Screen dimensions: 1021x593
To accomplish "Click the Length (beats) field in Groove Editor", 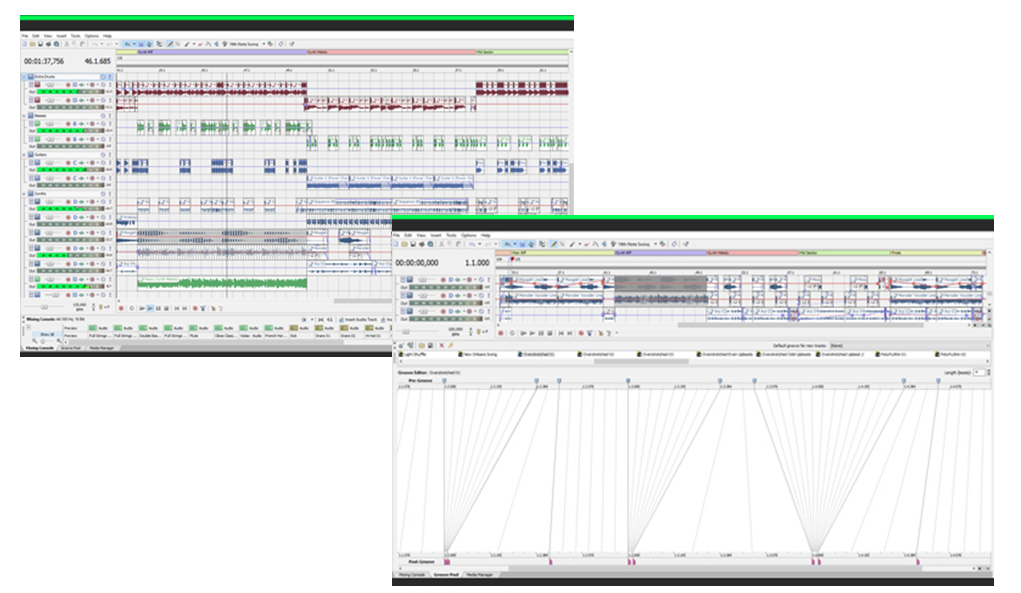I will [979, 372].
